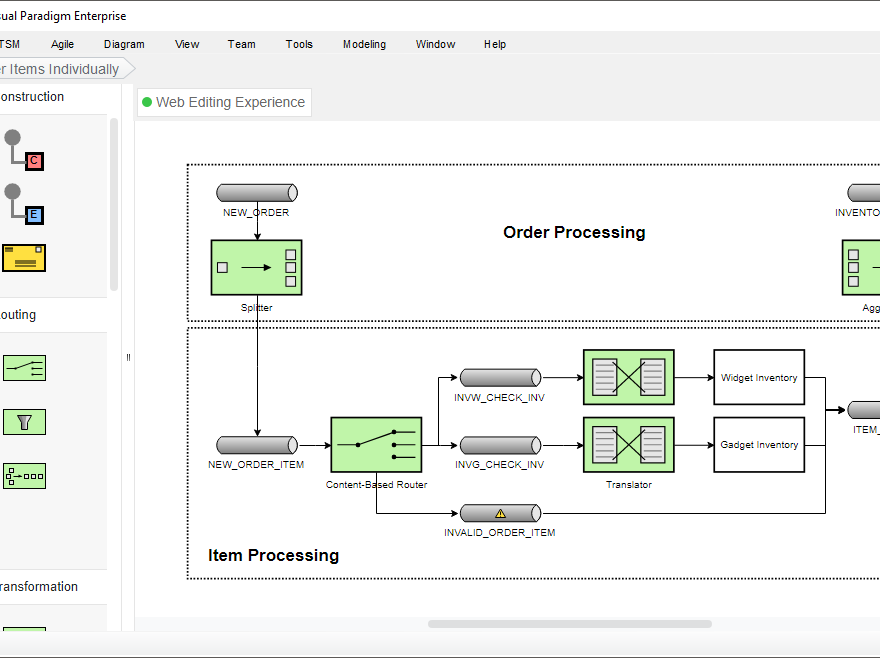Screen dimensions: 880x658
Task: Select the Widget Inventory box on the diagram
Action: pyautogui.click(x=758, y=377)
